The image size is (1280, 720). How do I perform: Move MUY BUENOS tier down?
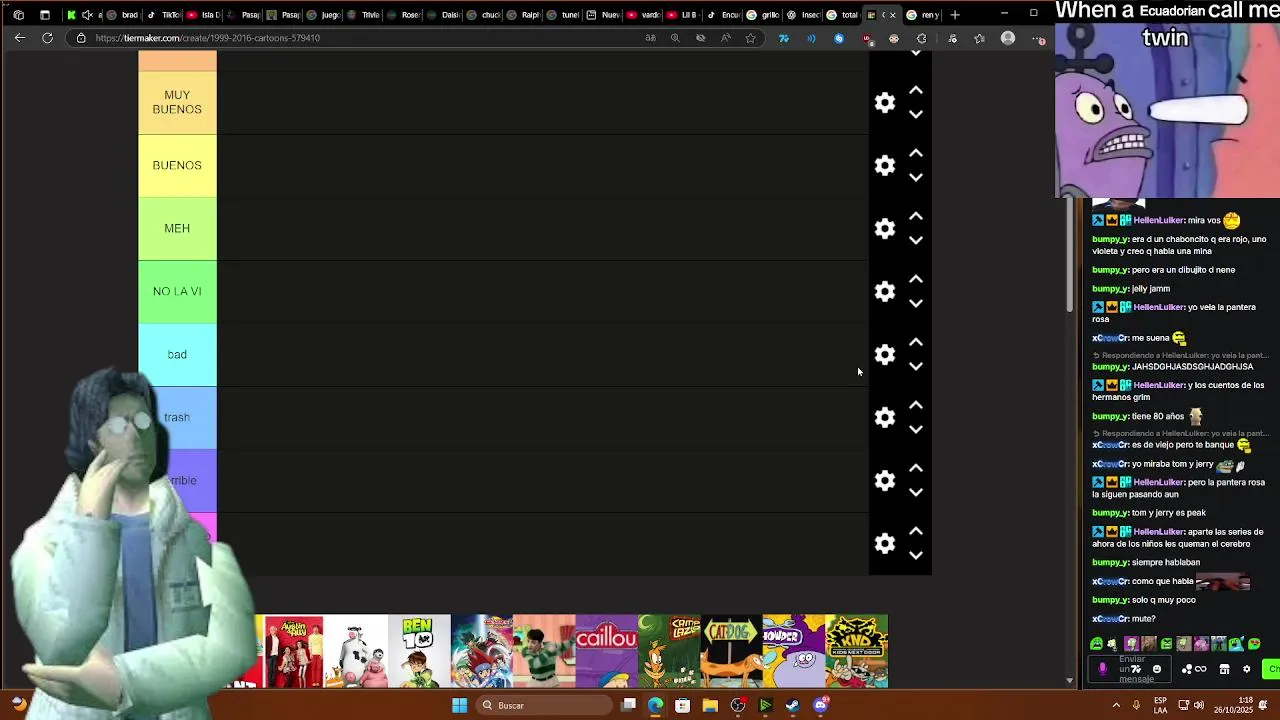click(915, 114)
